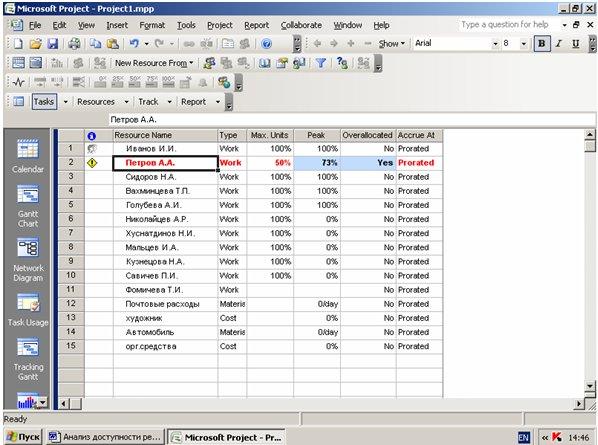Select resource Иванов И.И. cell

pyautogui.click(x=165, y=149)
